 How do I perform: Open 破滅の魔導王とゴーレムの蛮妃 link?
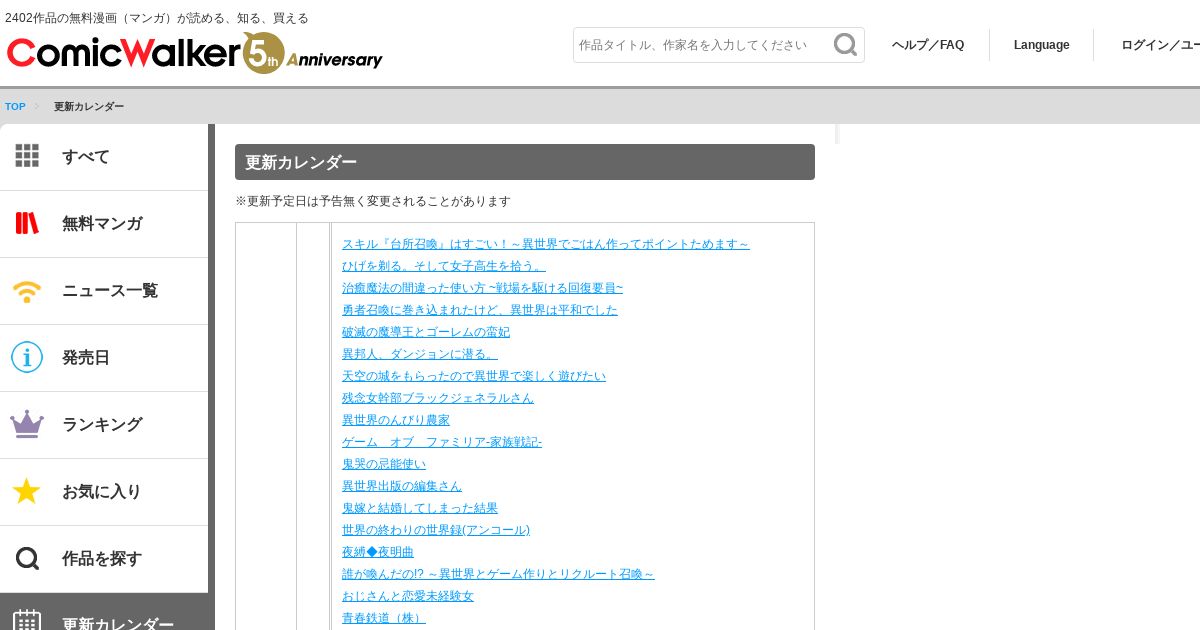coord(426,332)
